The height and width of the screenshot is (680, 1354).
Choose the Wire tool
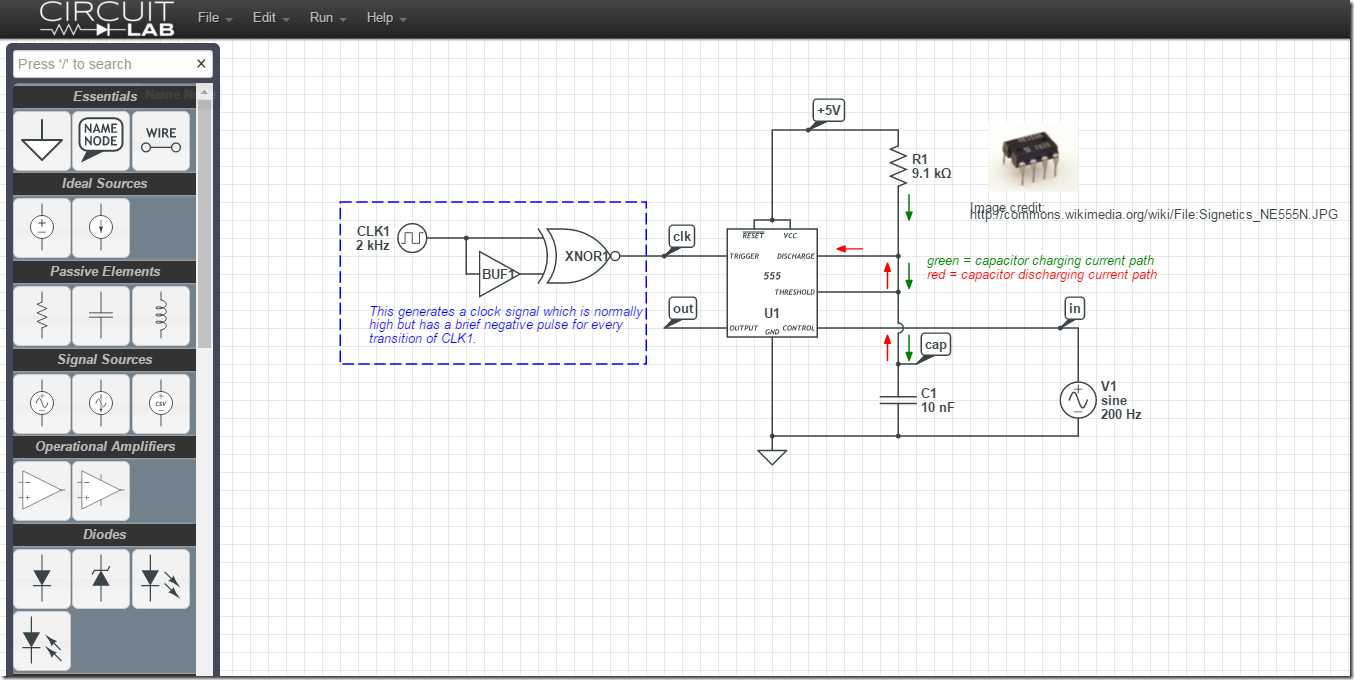click(160, 139)
